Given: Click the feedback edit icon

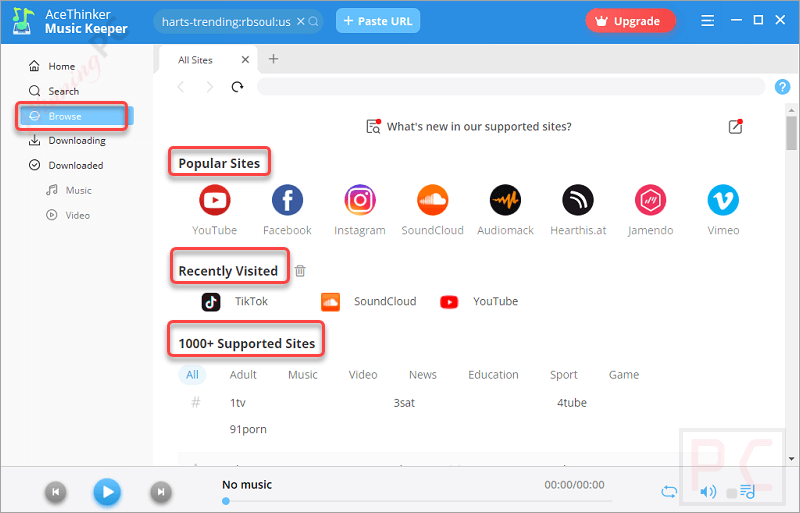Looking at the screenshot, I should point(735,127).
